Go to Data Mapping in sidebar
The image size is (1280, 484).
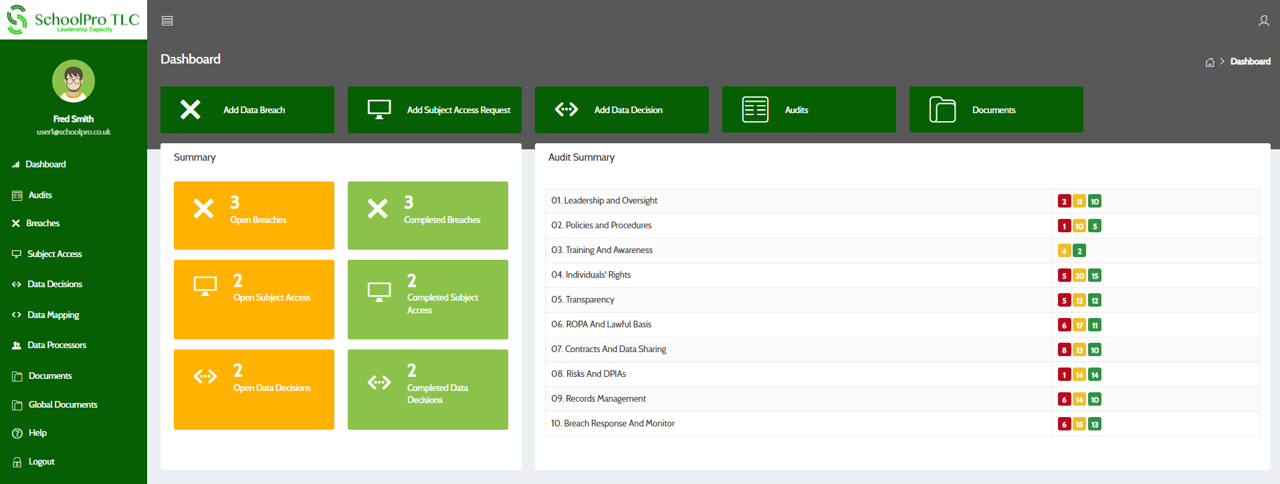[x=52, y=315]
